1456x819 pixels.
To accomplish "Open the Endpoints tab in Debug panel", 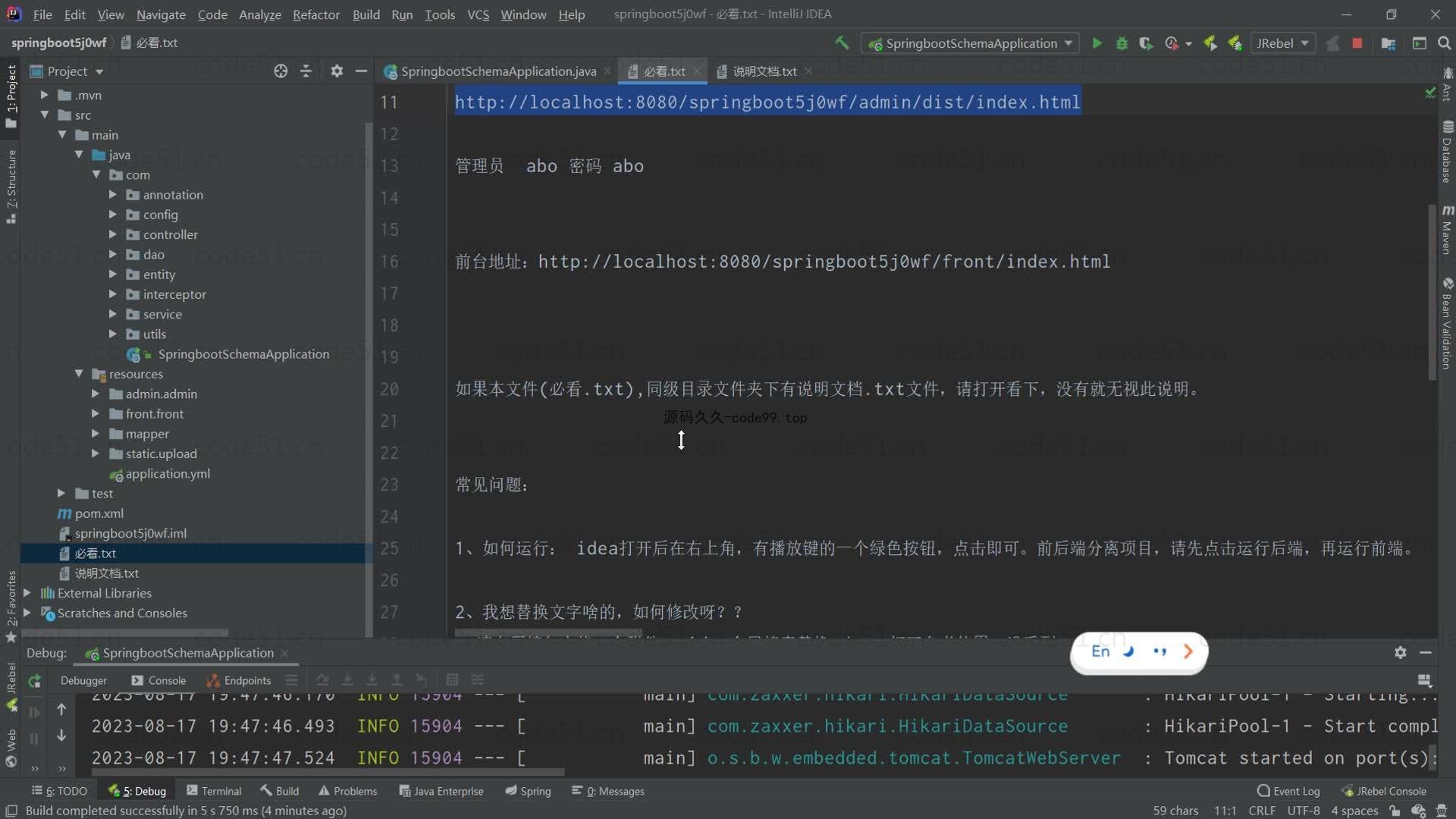I will pyautogui.click(x=239, y=680).
